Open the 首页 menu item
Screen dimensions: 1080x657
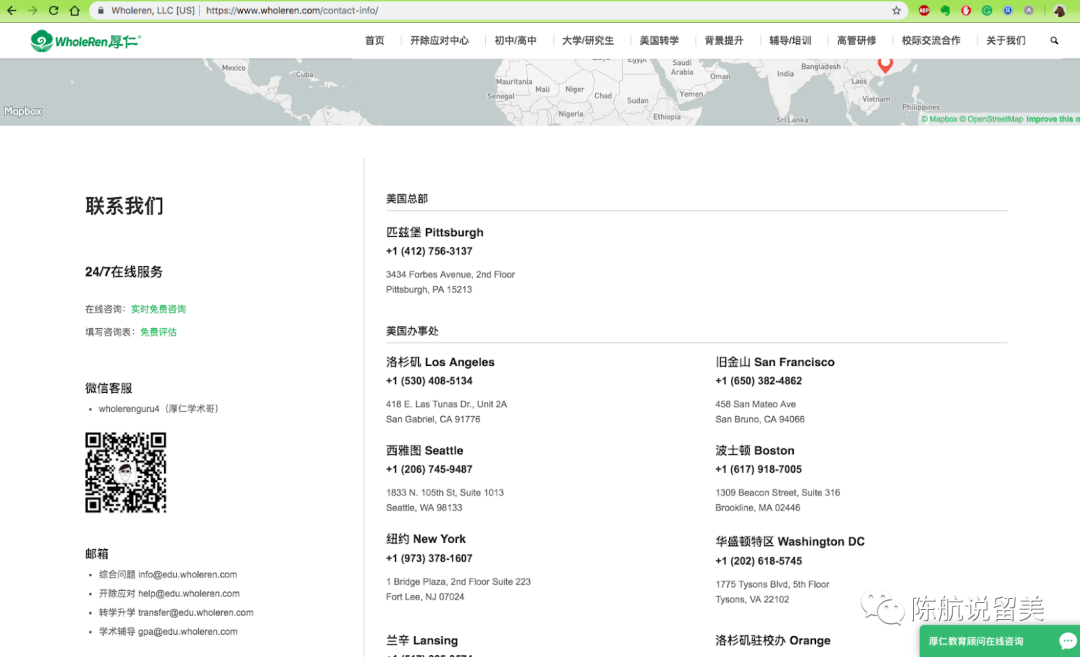374,41
